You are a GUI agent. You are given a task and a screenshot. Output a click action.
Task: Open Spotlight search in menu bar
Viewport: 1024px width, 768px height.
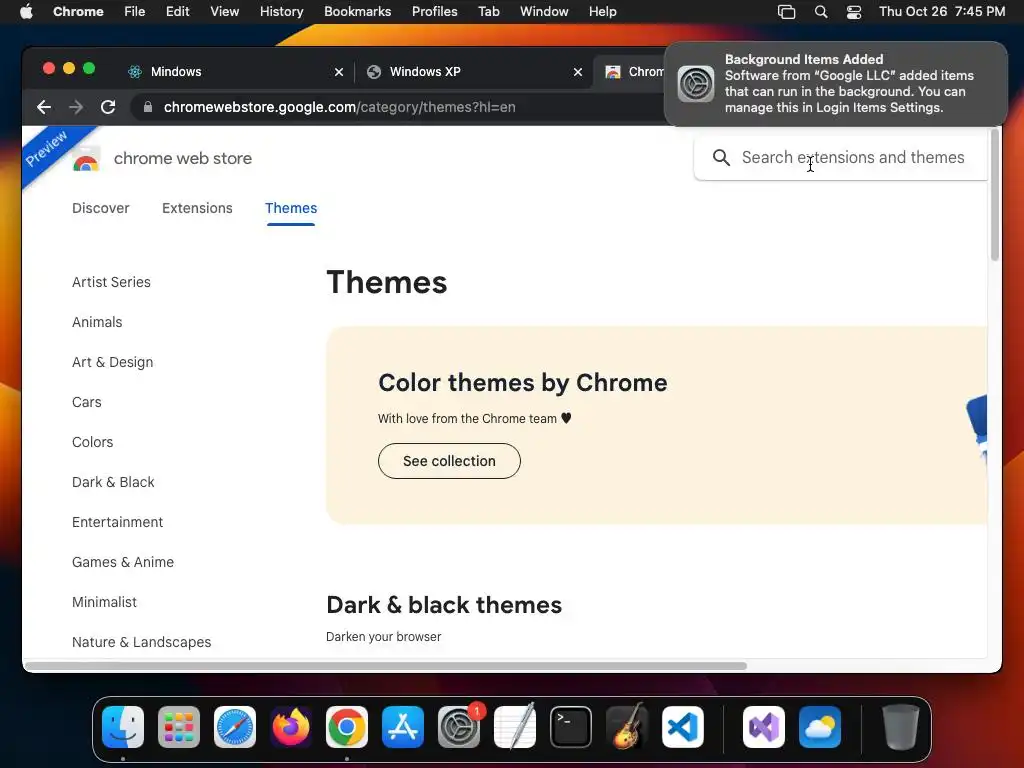point(821,12)
